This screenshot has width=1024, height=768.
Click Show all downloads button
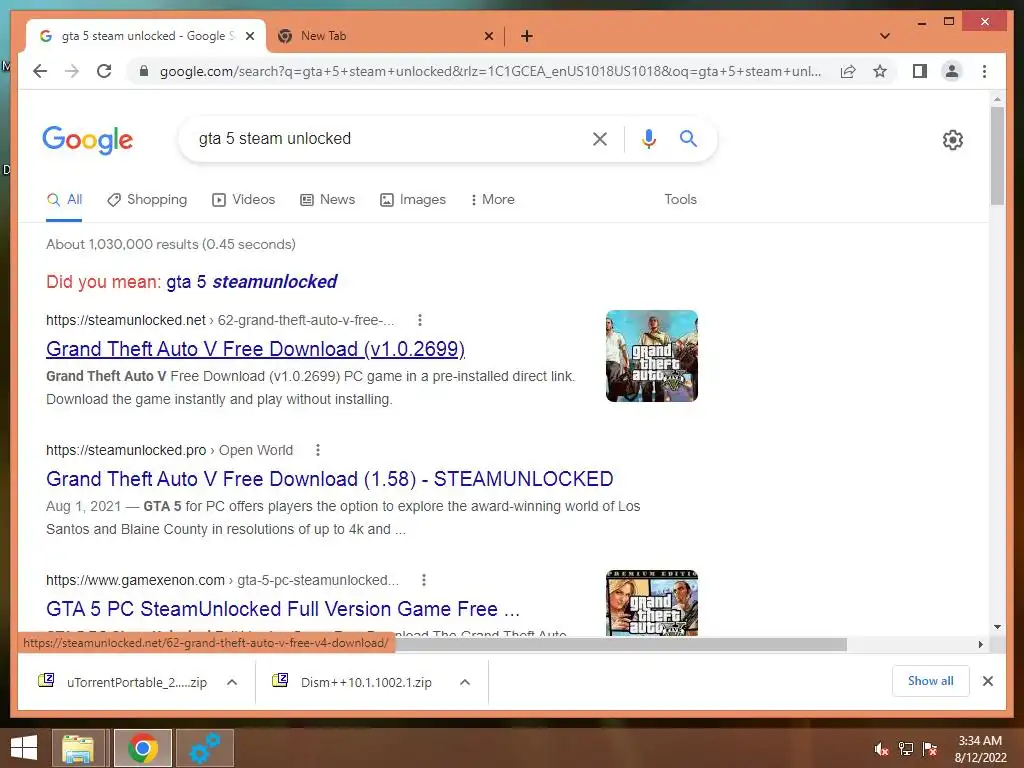(x=931, y=681)
